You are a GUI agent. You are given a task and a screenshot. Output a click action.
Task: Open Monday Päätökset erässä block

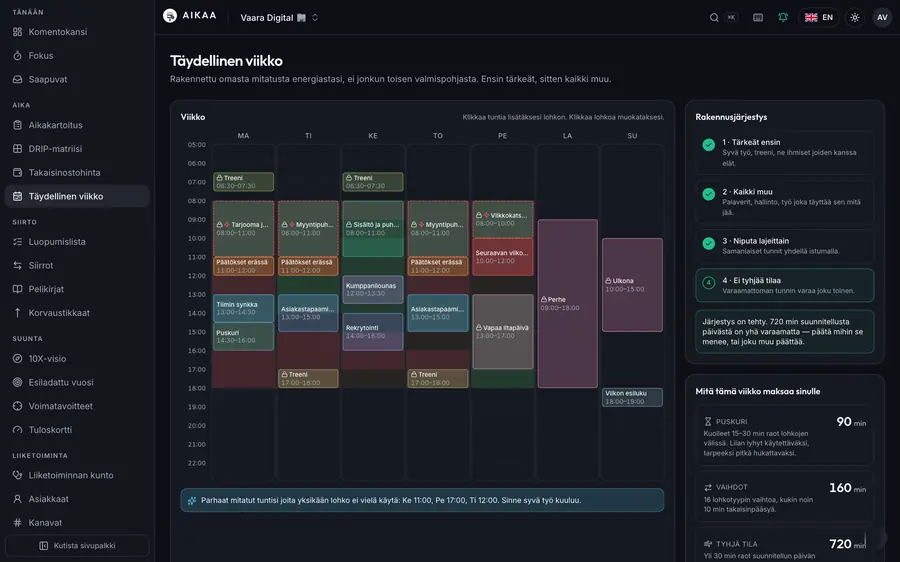[243, 266]
